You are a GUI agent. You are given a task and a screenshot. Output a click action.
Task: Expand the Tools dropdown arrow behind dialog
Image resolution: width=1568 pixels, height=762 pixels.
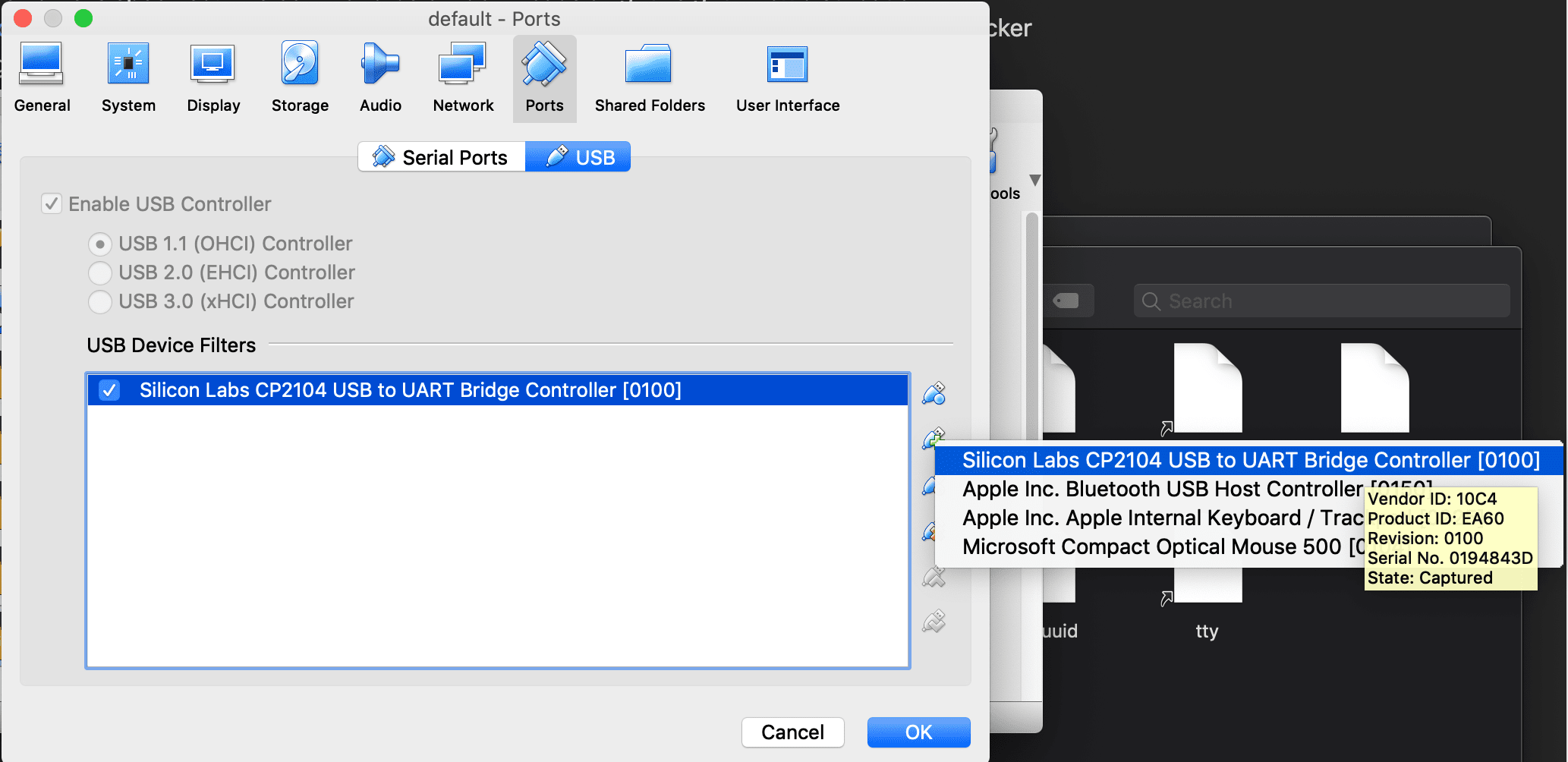1034,181
